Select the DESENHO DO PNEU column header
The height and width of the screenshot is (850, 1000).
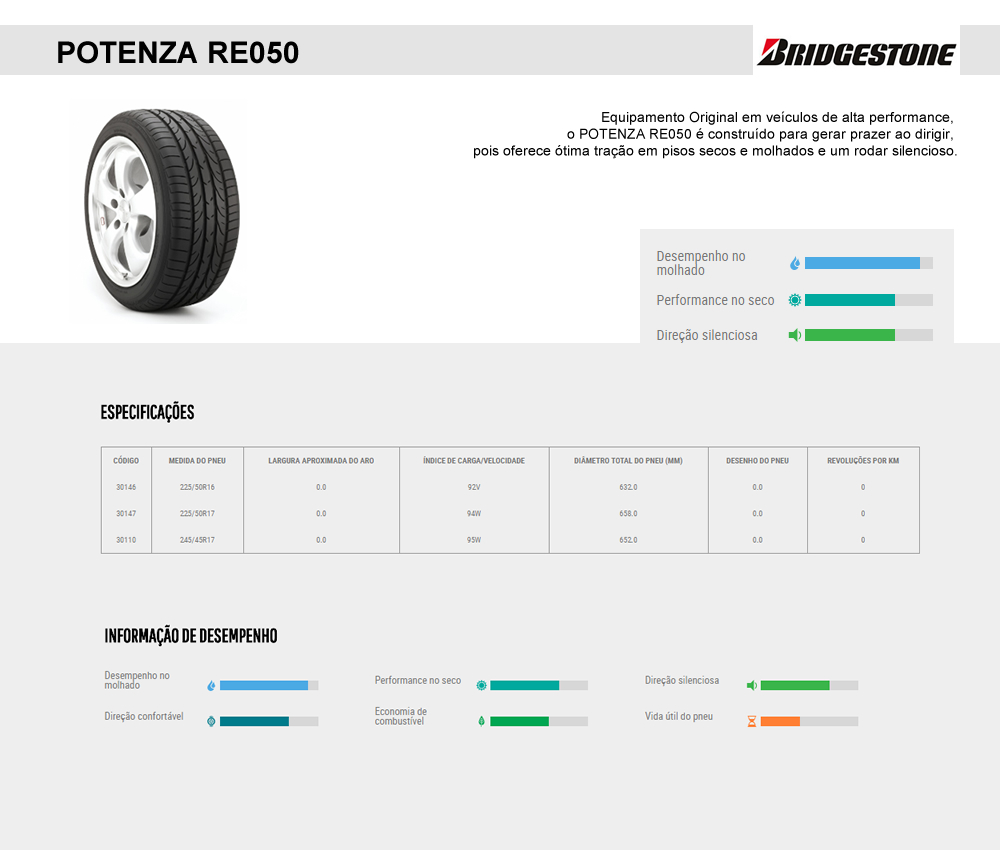(758, 460)
